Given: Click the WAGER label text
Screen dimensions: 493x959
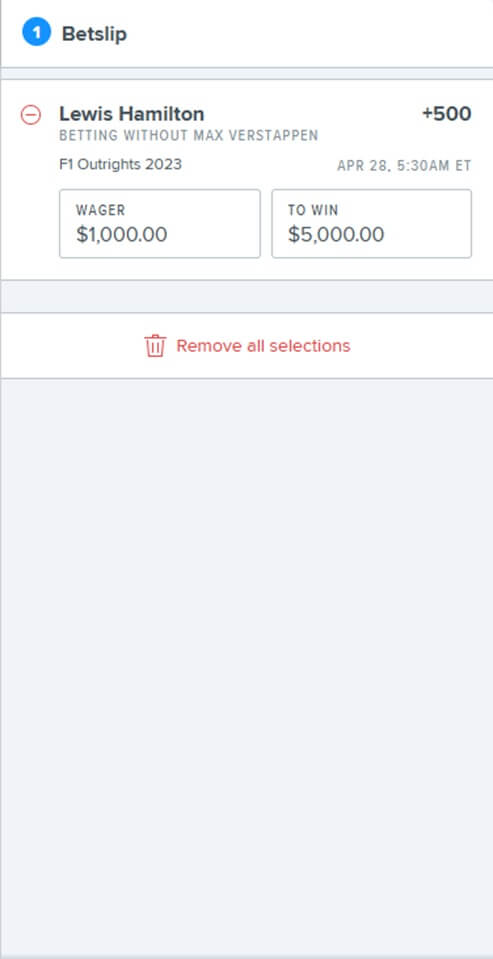Looking at the screenshot, I should click(x=100, y=210).
